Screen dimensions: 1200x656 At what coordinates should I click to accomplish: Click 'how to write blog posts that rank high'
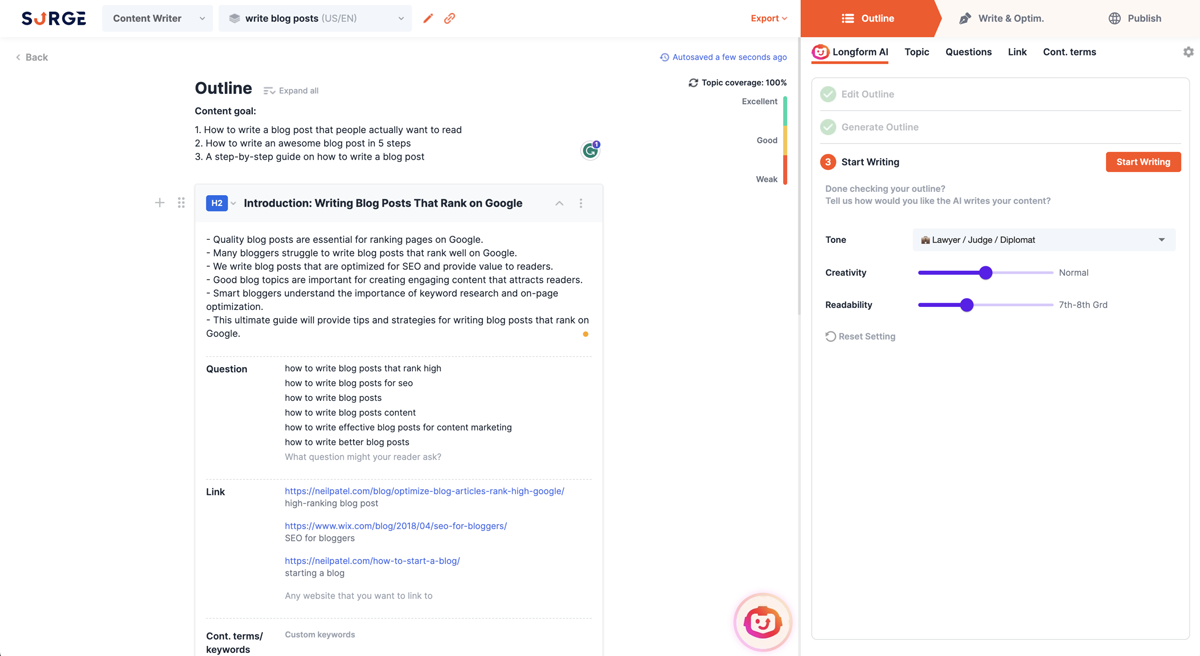[x=363, y=368]
